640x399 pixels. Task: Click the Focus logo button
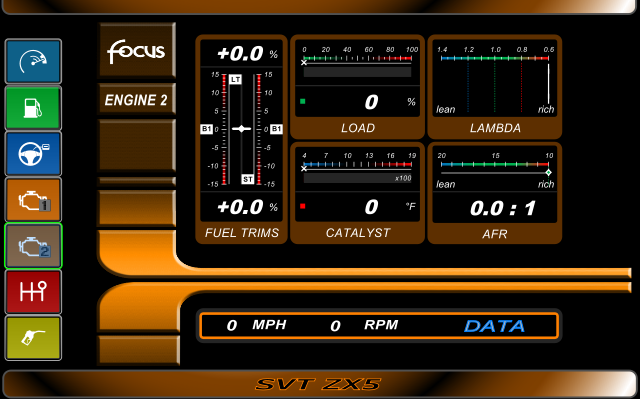137,50
